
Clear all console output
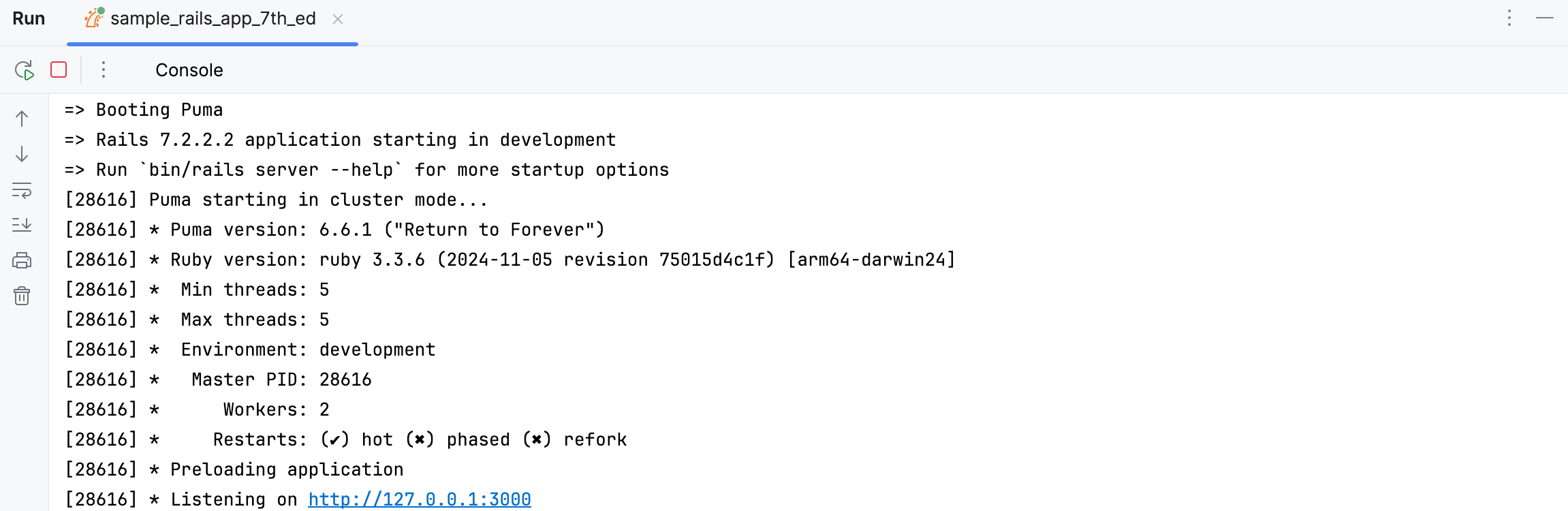pyautogui.click(x=22, y=296)
